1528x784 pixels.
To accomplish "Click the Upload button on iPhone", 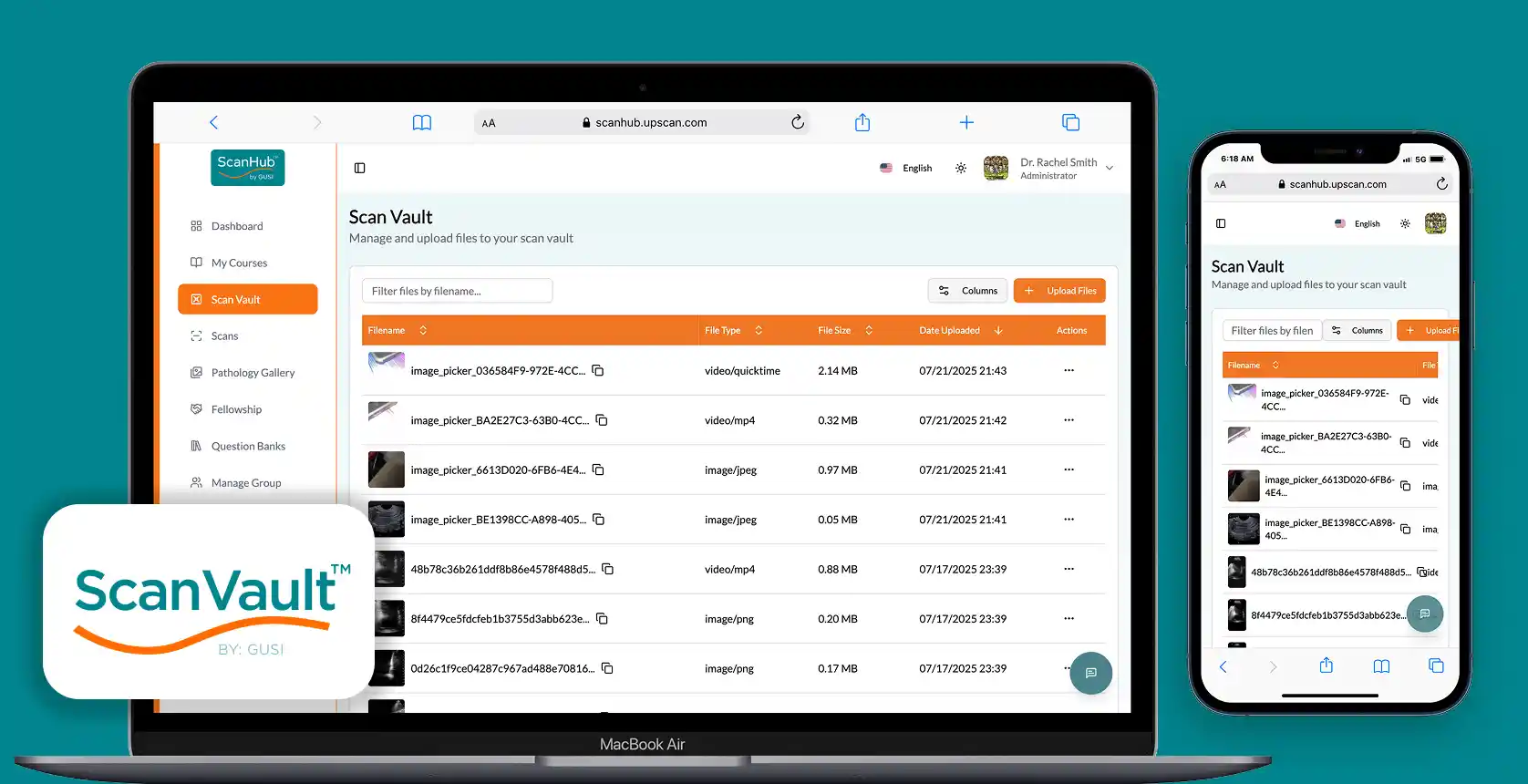I will pyautogui.click(x=1428, y=331).
